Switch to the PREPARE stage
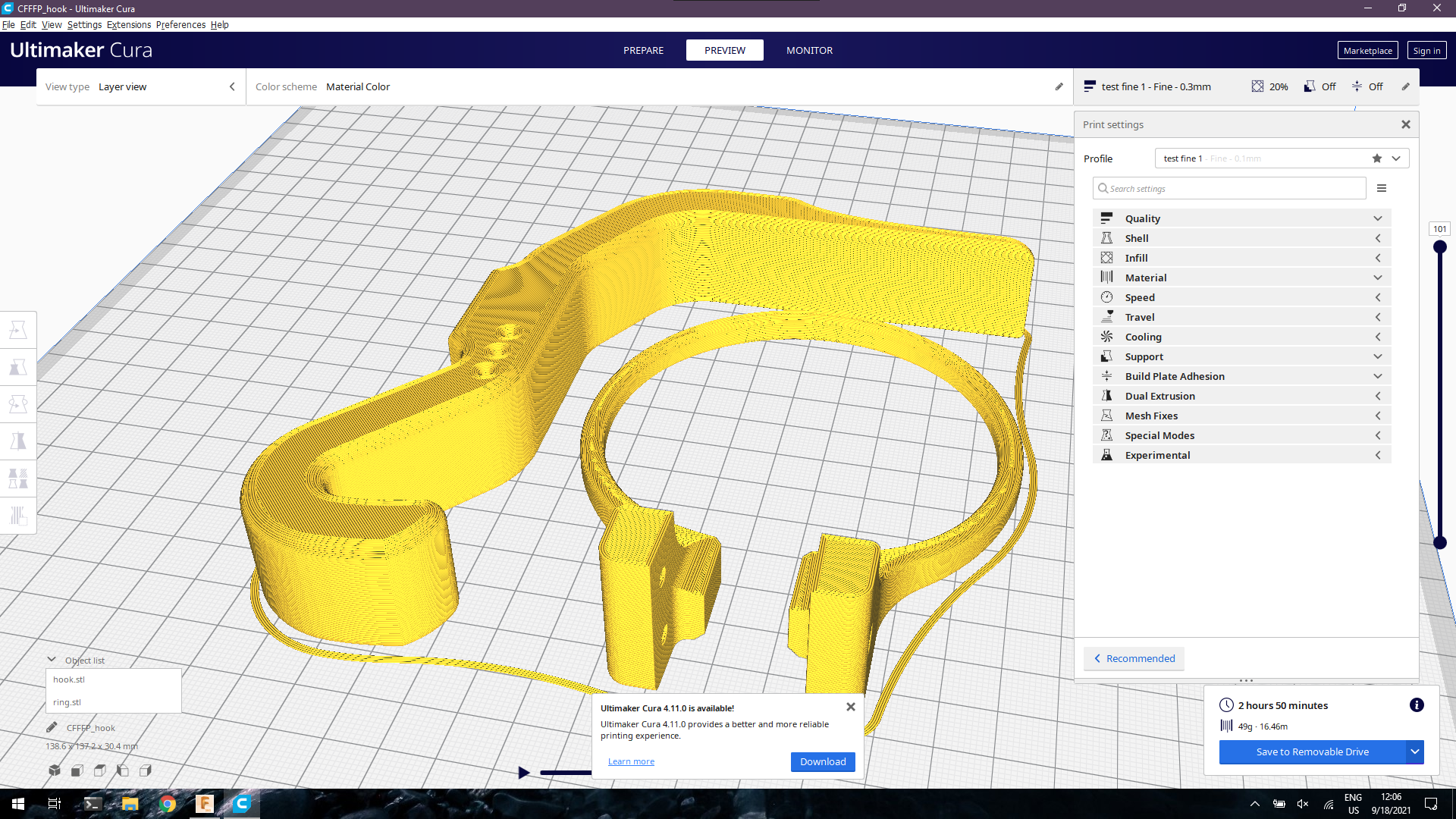Screen dimensions: 1456x819 [643, 50]
